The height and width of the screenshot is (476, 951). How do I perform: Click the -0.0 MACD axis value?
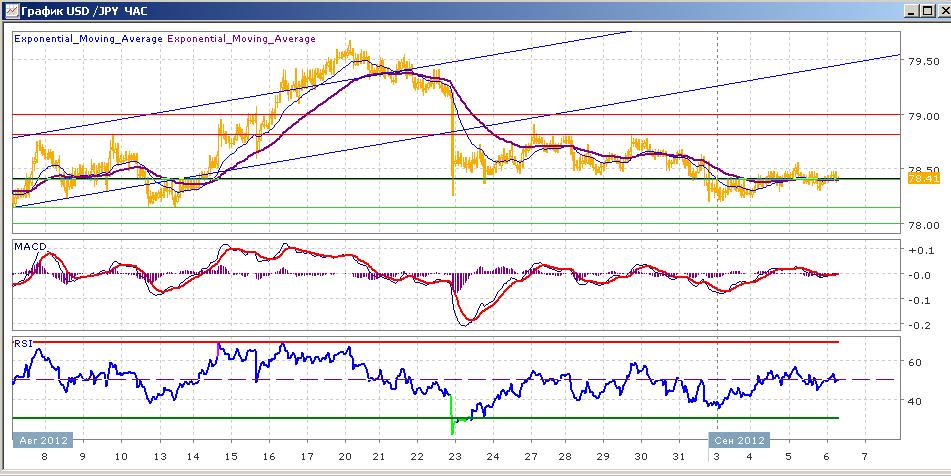[x=919, y=275]
